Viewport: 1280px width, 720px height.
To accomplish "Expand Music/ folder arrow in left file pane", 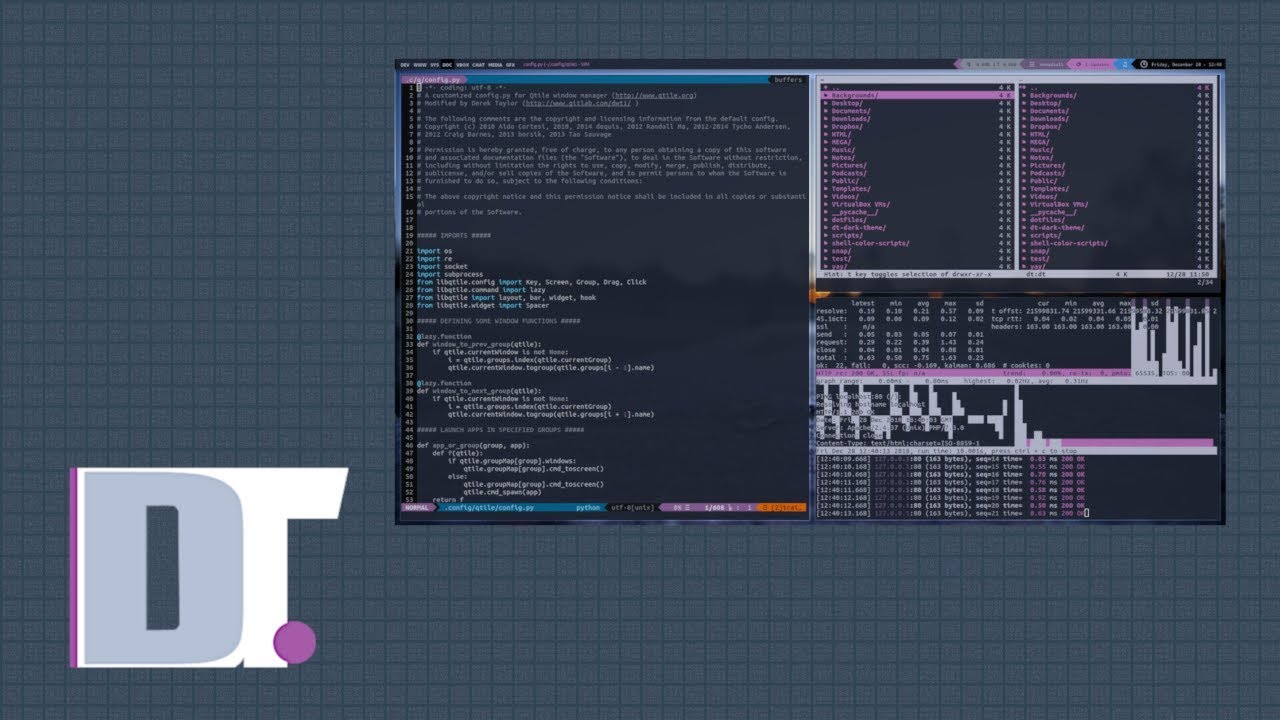I will pos(826,150).
